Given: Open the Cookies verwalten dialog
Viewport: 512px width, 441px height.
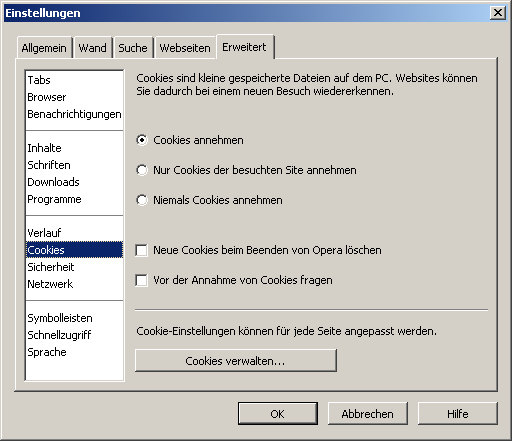Looking at the screenshot, I should pyautogui.click(x=236, y=361).
